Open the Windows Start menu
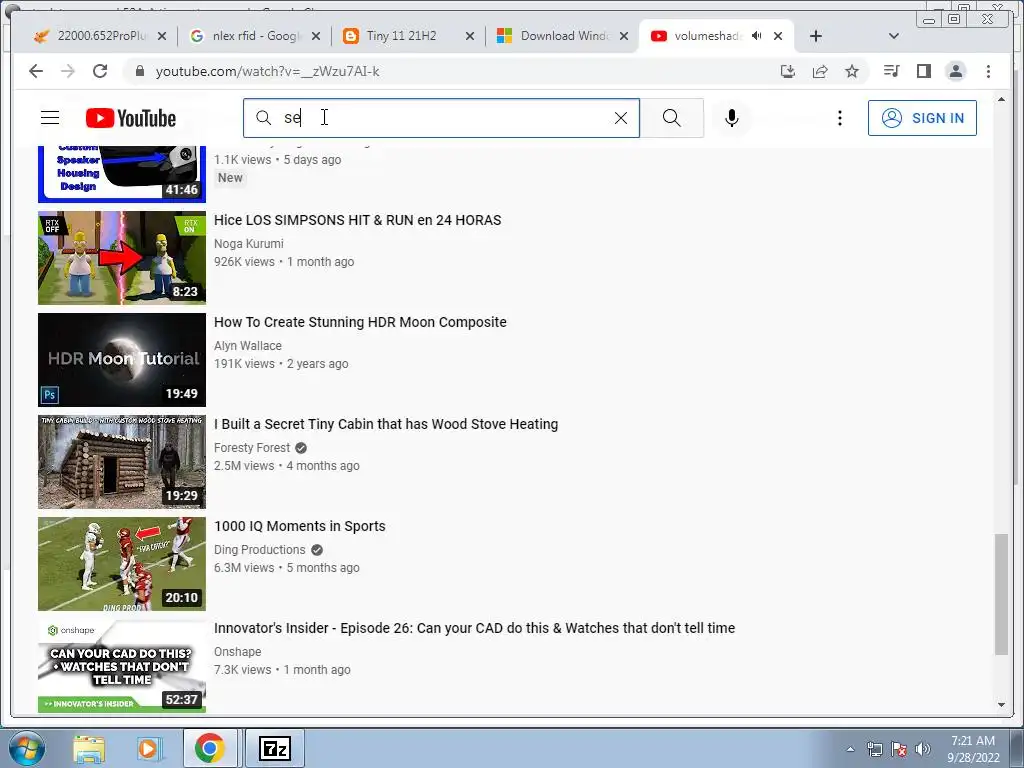1024x768 pixels. pos(26,748)
